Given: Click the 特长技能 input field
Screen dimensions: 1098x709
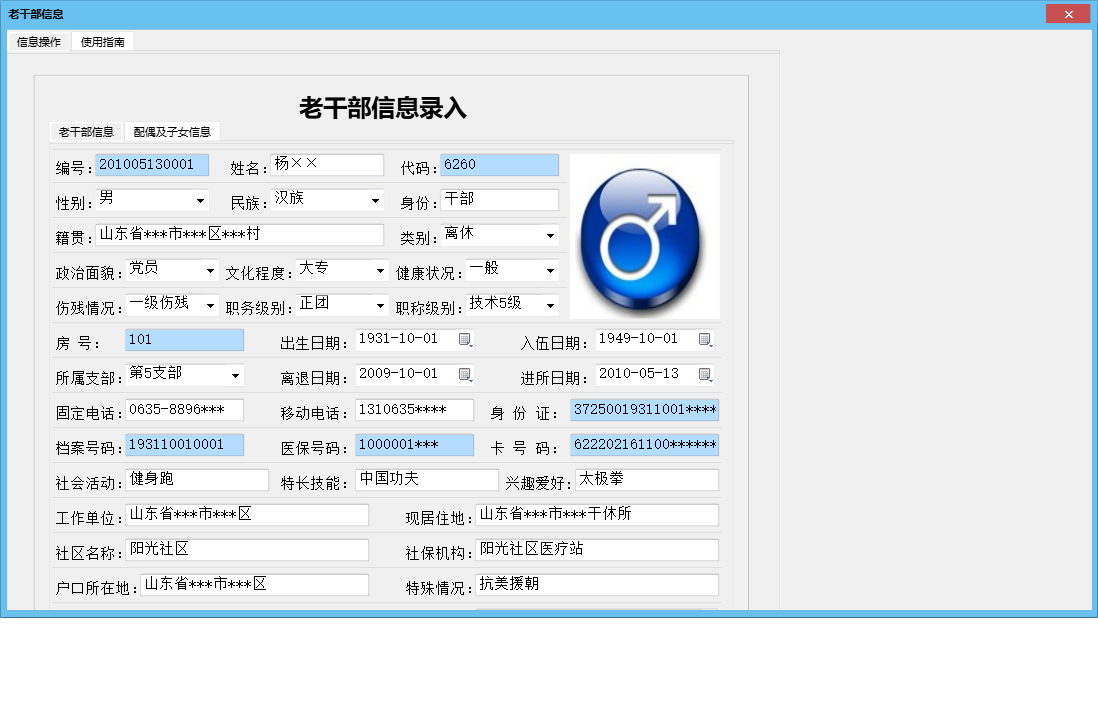Looking at the screenshot, I should [x=426, y=480].
